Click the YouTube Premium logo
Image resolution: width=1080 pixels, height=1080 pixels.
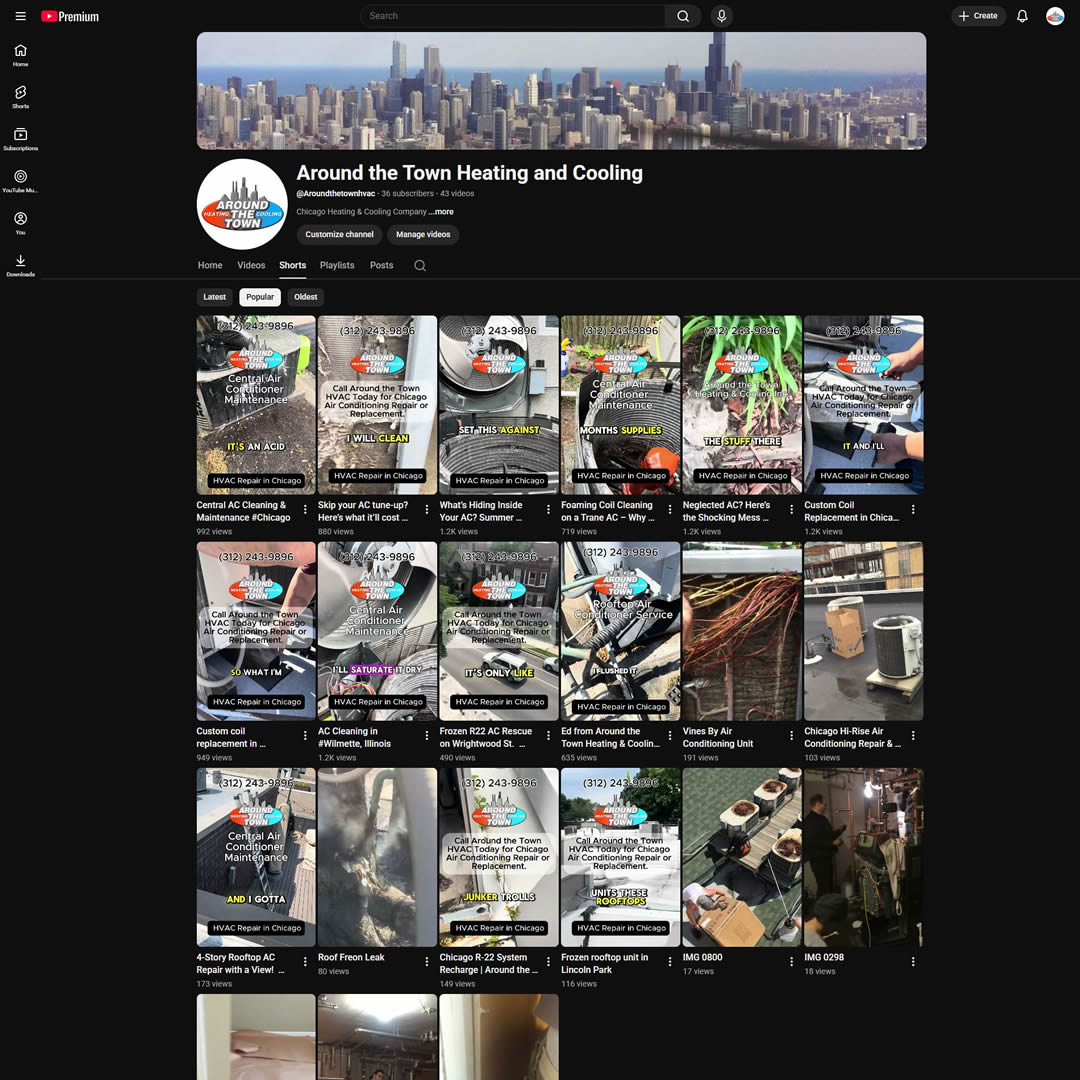point(70,16)
